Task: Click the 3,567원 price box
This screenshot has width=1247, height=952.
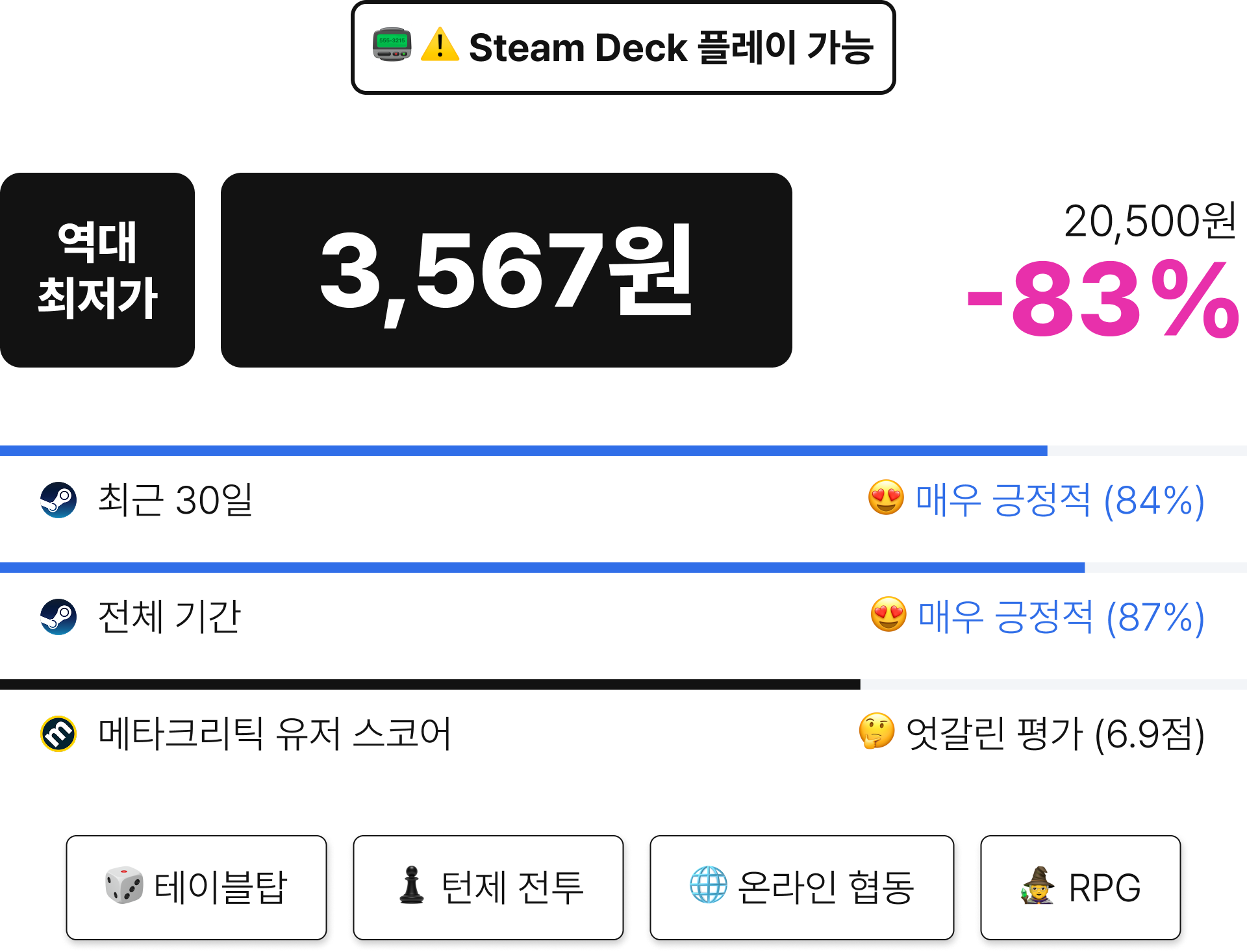Action: point(507,270)
